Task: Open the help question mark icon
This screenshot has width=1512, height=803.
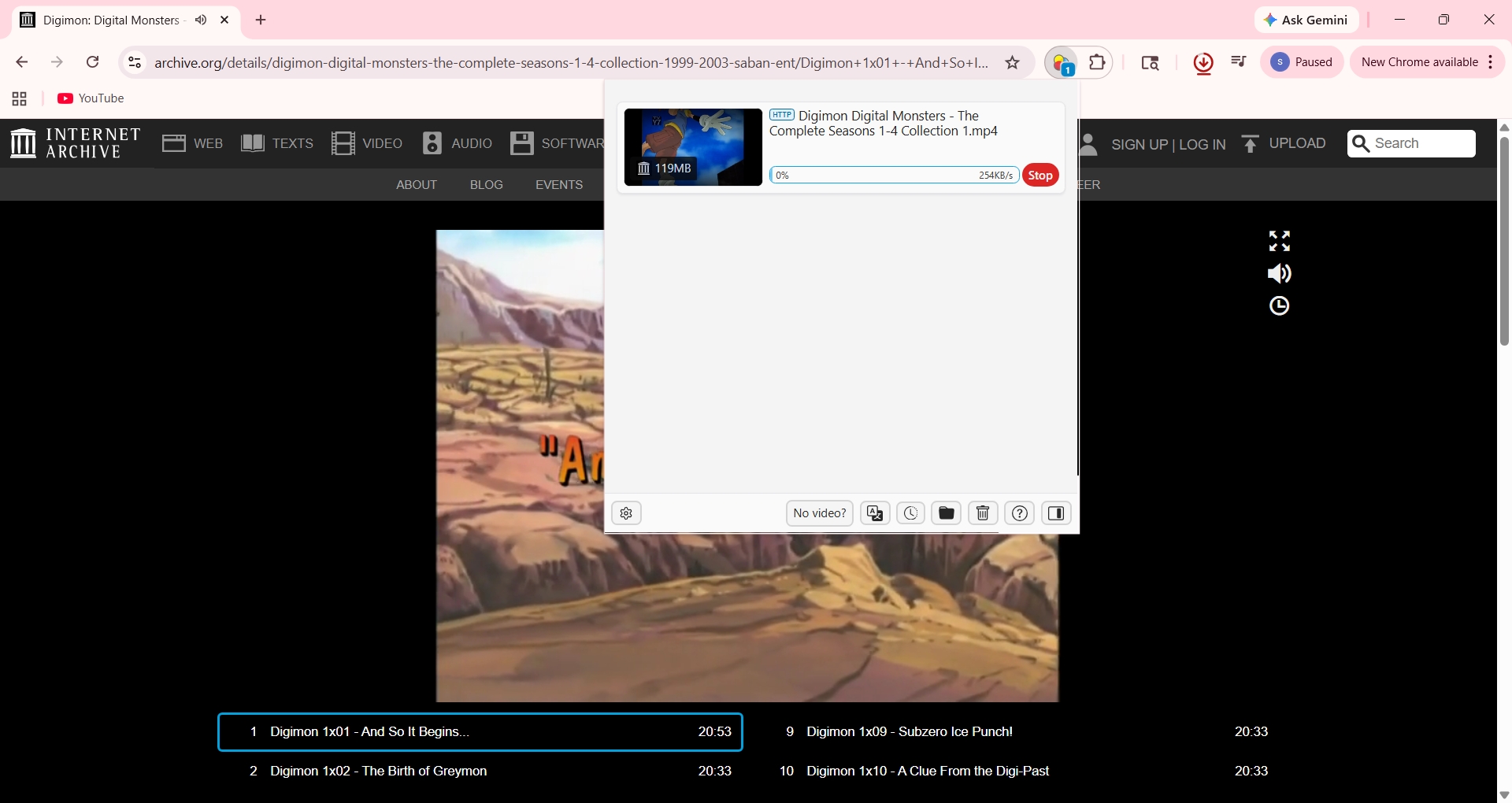Action: [x=1019, y=513]
